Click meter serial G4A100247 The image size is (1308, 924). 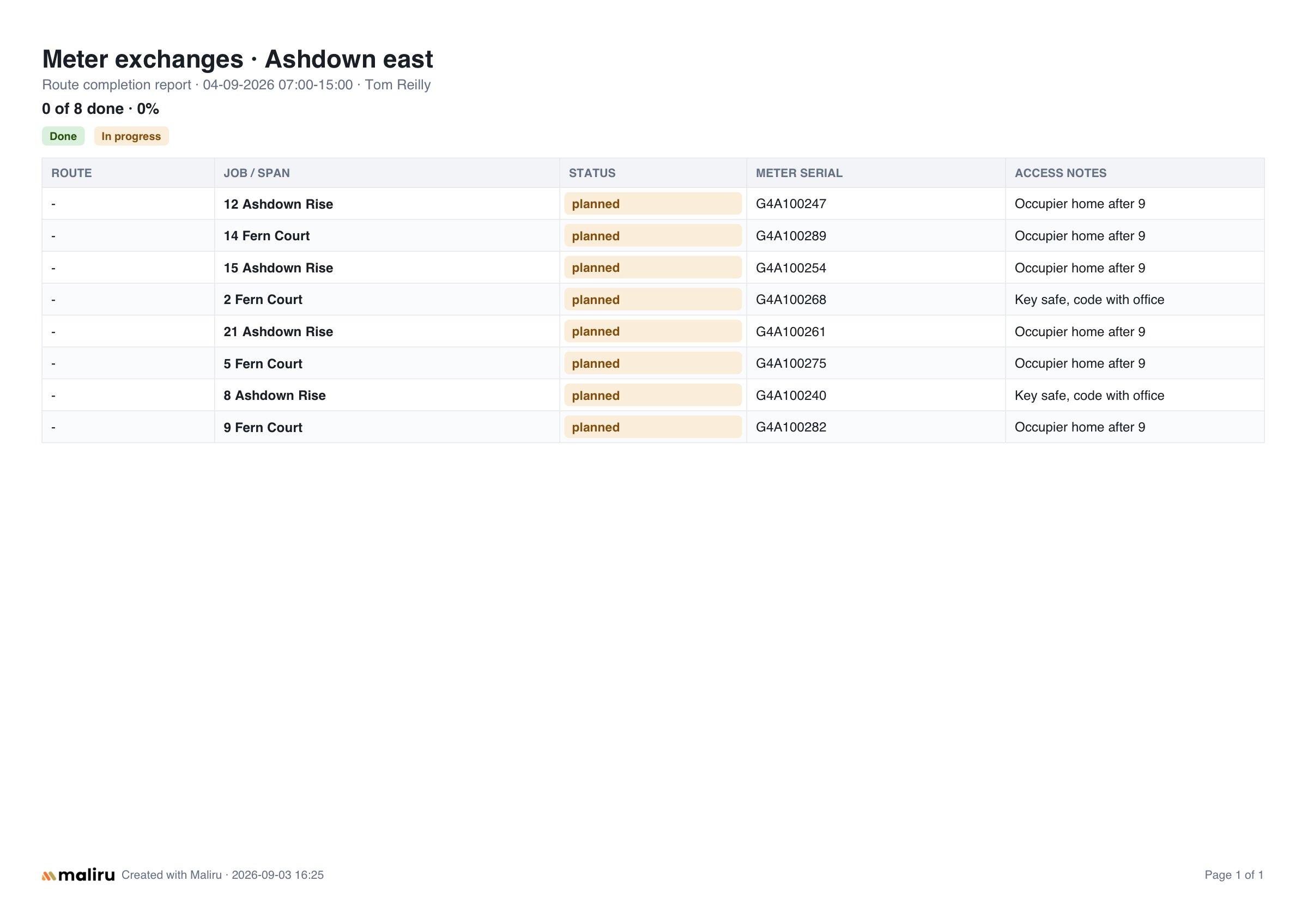pyautogui.click(x=791, y=204)
